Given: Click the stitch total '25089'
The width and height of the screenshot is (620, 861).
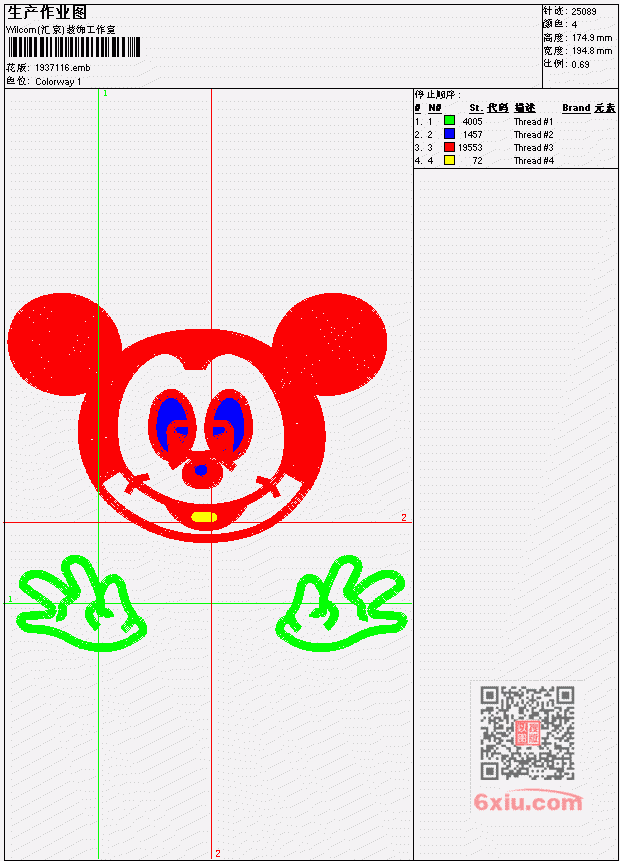Looking at the screenshot, I should click(584, 12).
